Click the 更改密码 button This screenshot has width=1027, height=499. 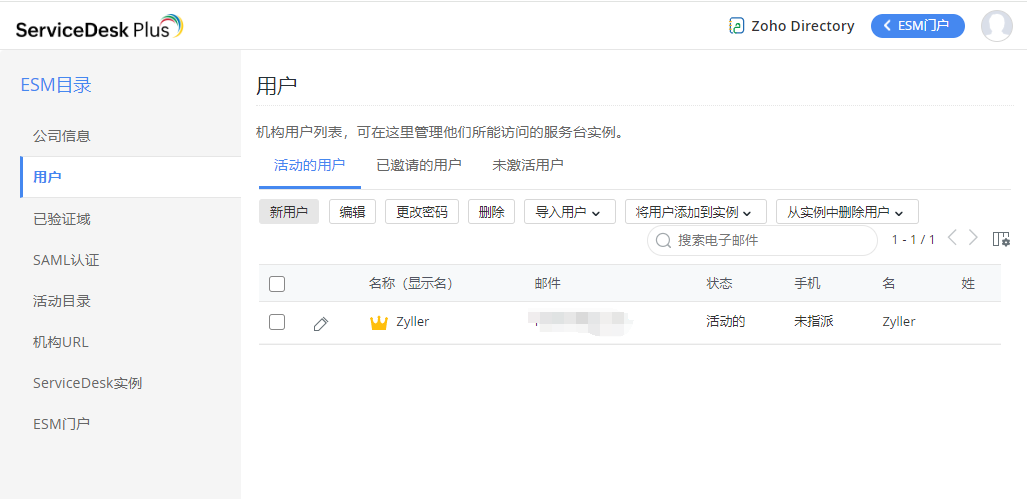click(421, 212)
